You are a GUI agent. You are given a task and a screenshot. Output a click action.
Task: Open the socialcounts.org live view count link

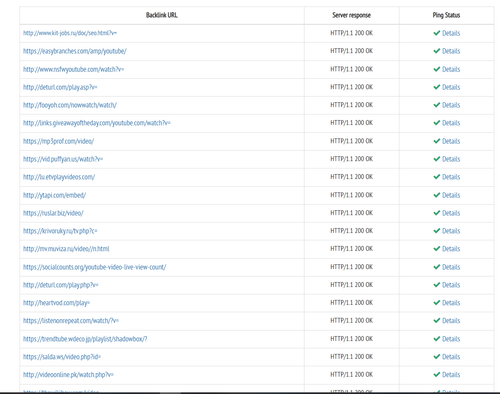pos(95,267)
